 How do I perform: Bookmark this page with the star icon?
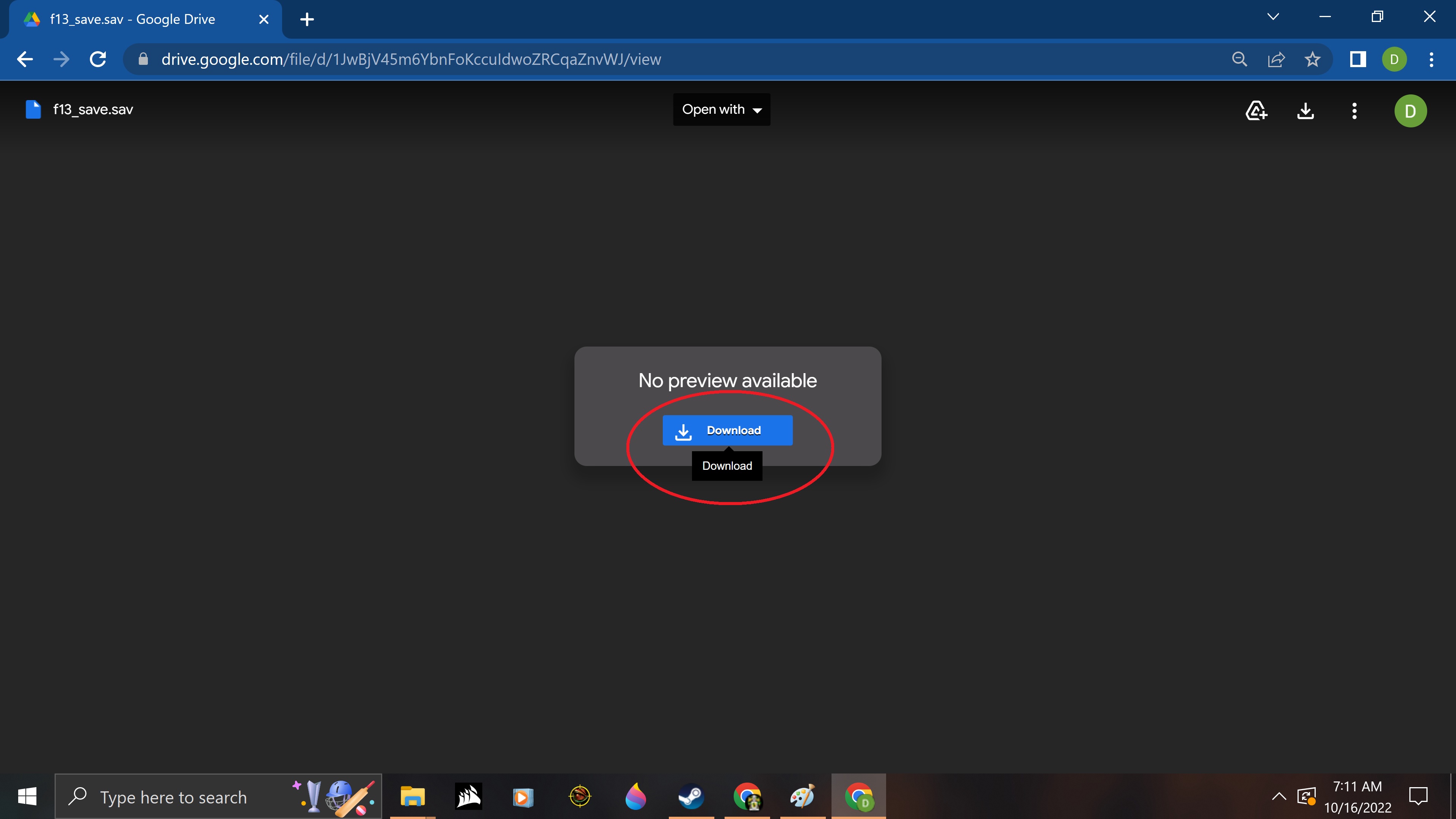[1312, 60]
